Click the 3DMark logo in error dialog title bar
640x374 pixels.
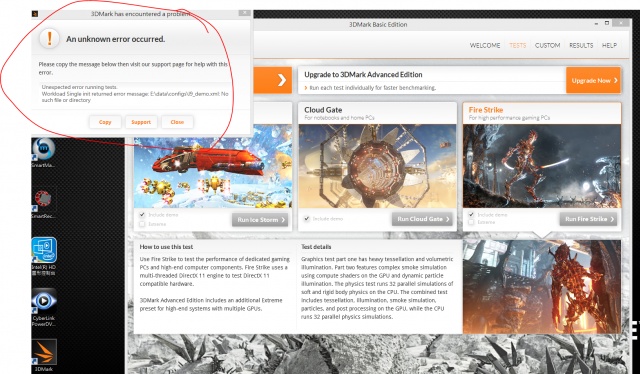(x=35, y=14)
